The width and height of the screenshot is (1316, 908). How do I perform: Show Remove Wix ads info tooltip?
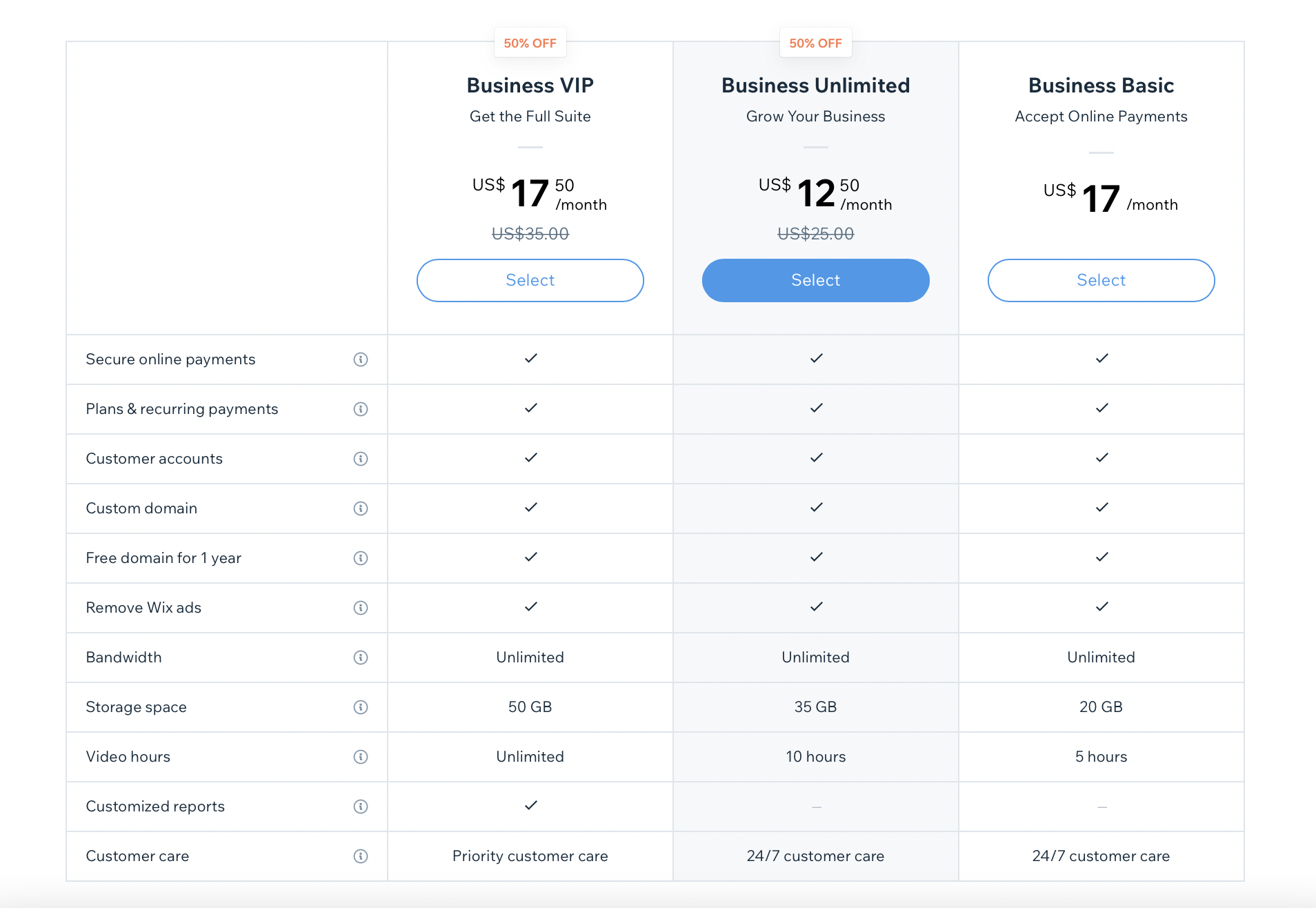361,608
